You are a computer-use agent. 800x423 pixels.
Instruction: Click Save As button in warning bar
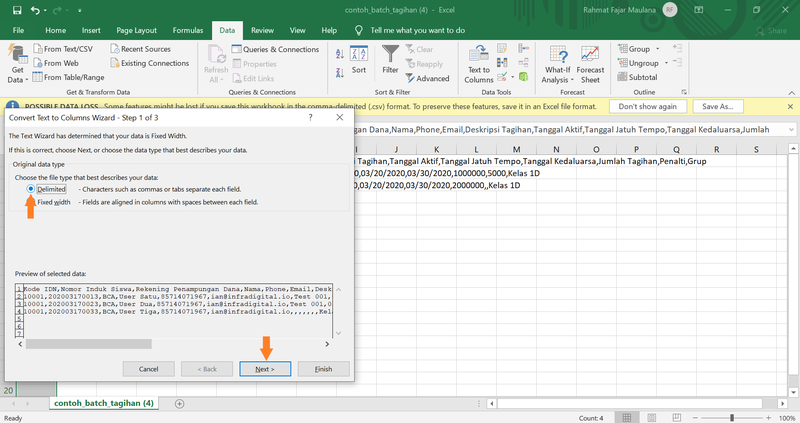tap(717, 107)
